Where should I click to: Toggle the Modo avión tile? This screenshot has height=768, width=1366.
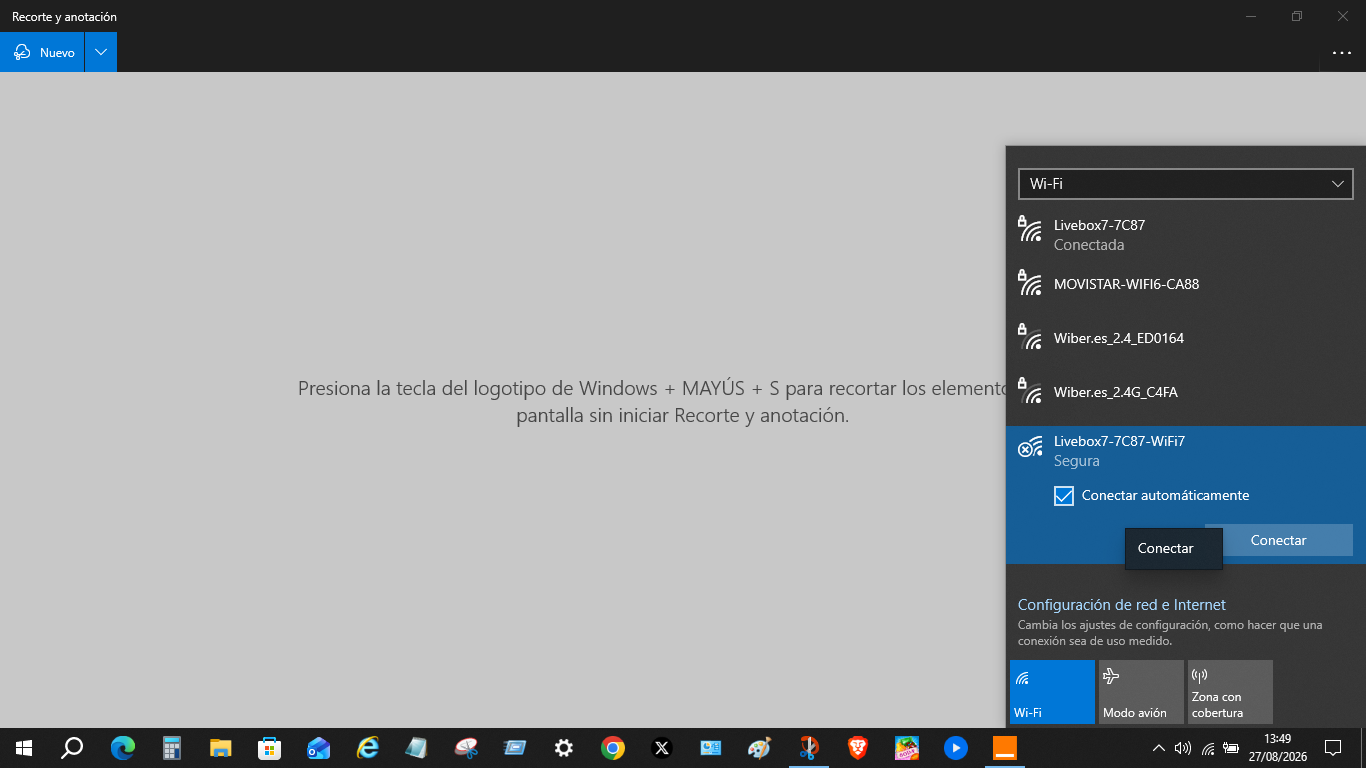tap(1141, 691)
